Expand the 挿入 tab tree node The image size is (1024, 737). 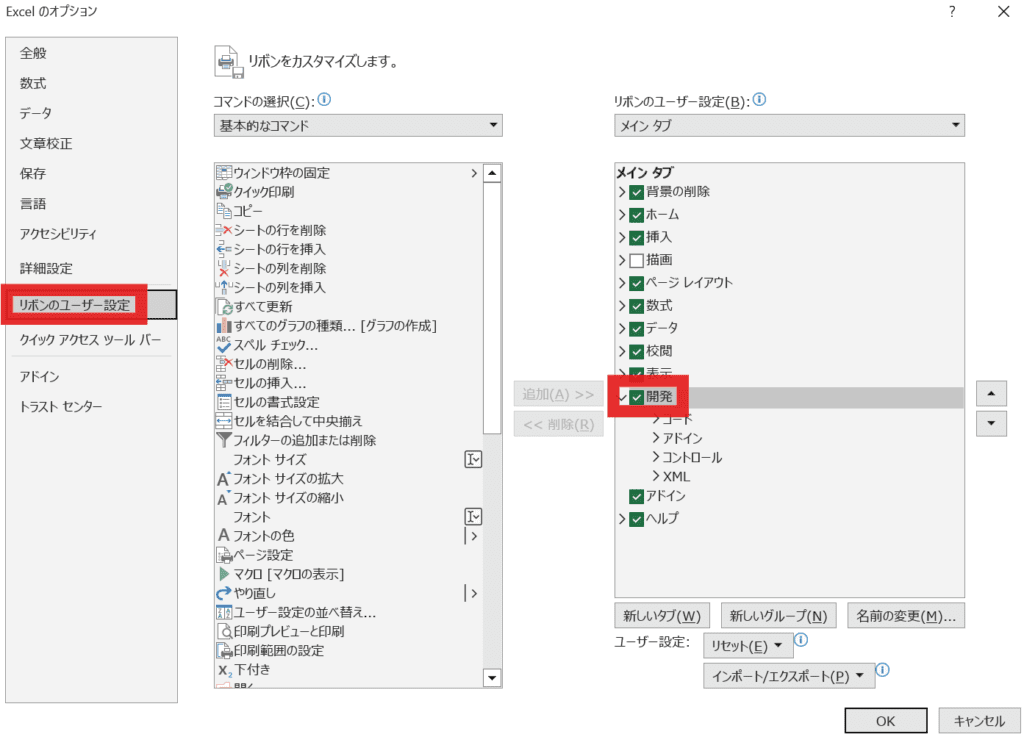(622, 238)
